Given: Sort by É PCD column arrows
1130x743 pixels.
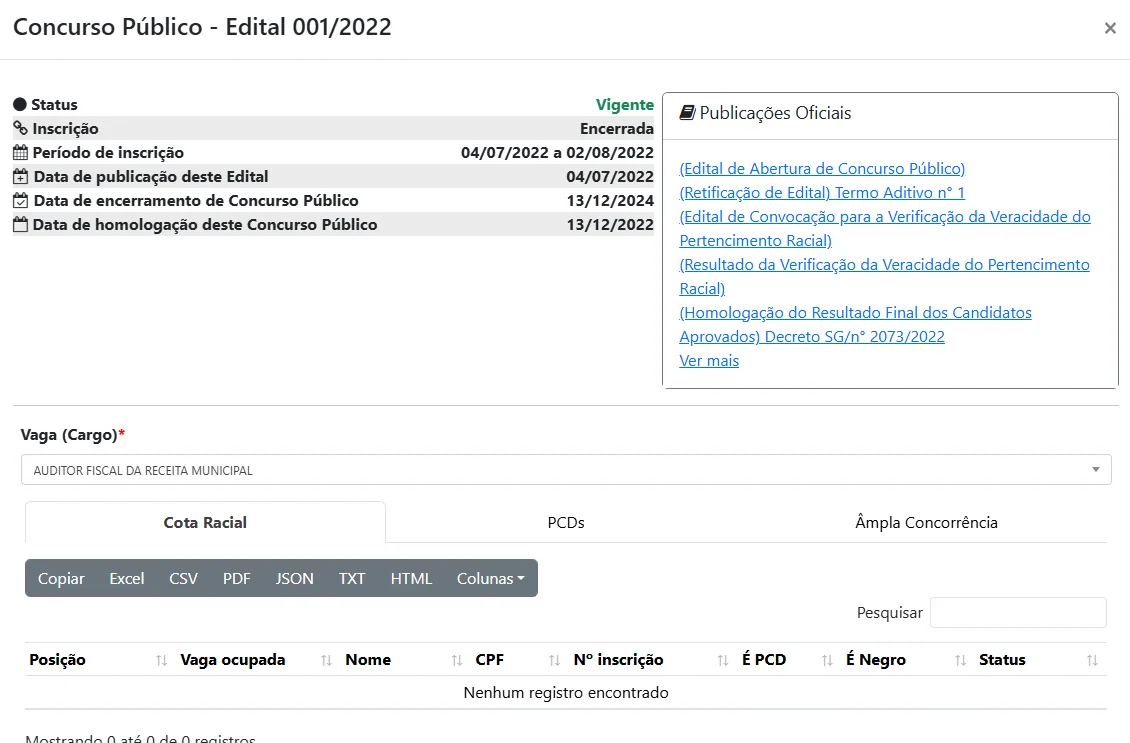Looking at the screenshot, I should [x=827, y=660].
